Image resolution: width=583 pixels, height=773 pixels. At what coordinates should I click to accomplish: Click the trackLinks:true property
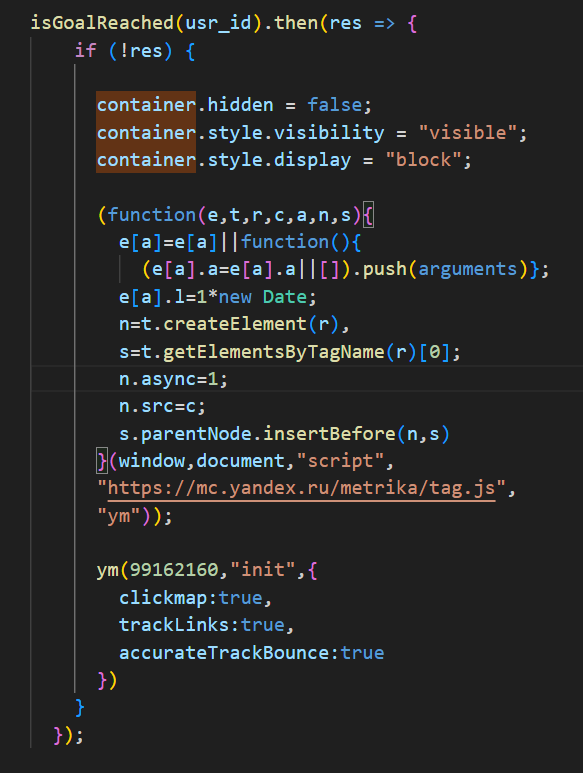click(202, 625)
